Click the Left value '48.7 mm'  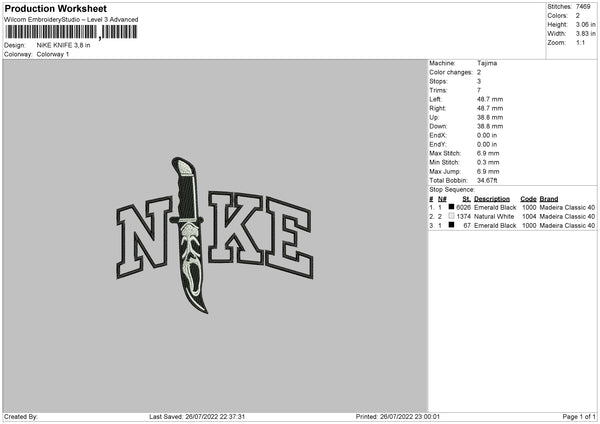tap(490, 99)
